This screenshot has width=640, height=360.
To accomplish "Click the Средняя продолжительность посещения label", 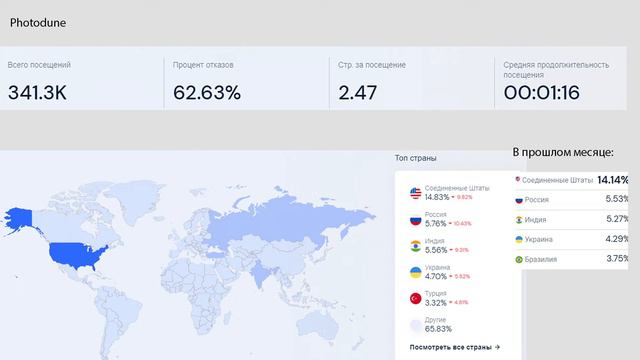I will [556, 70].
